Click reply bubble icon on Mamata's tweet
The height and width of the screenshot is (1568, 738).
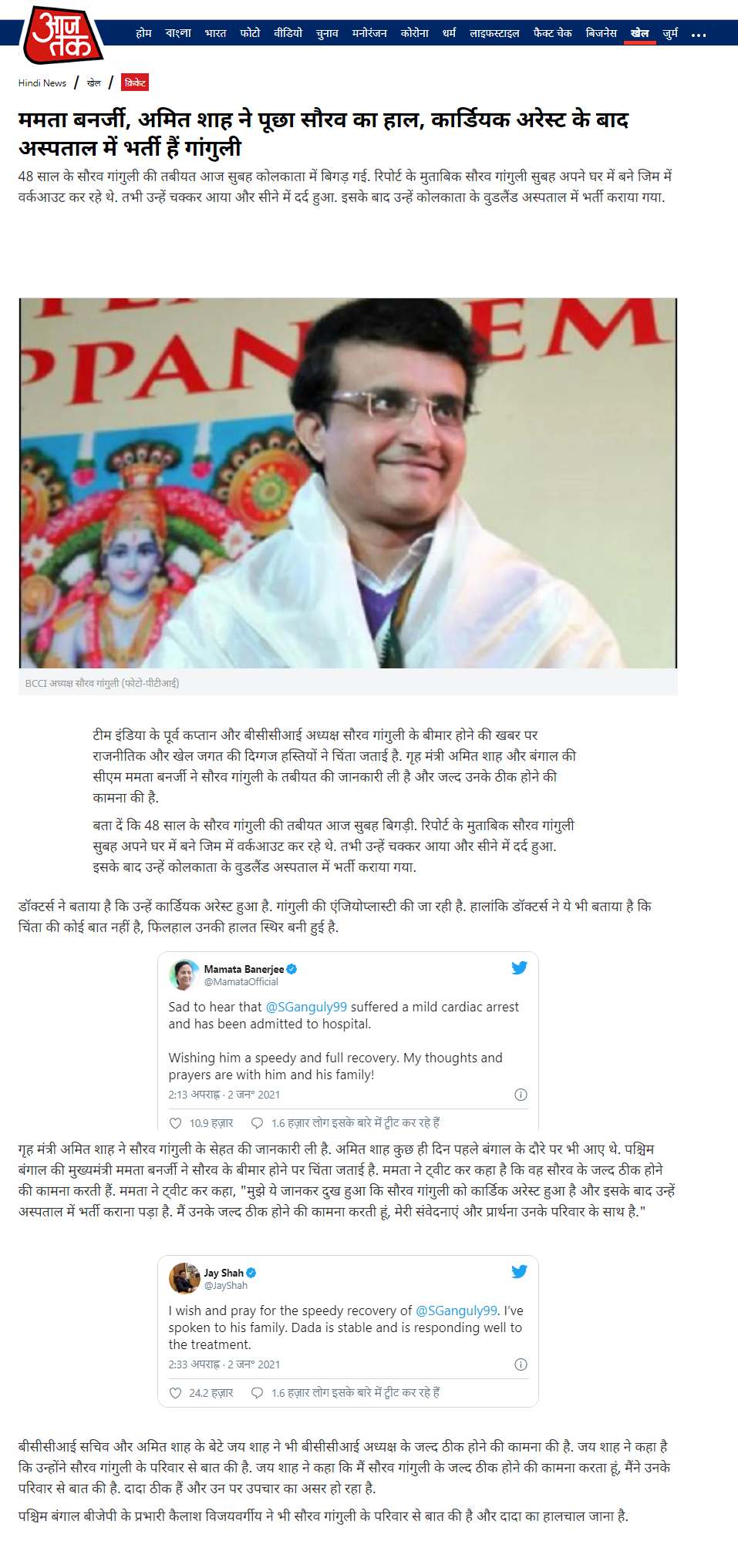258,1123
